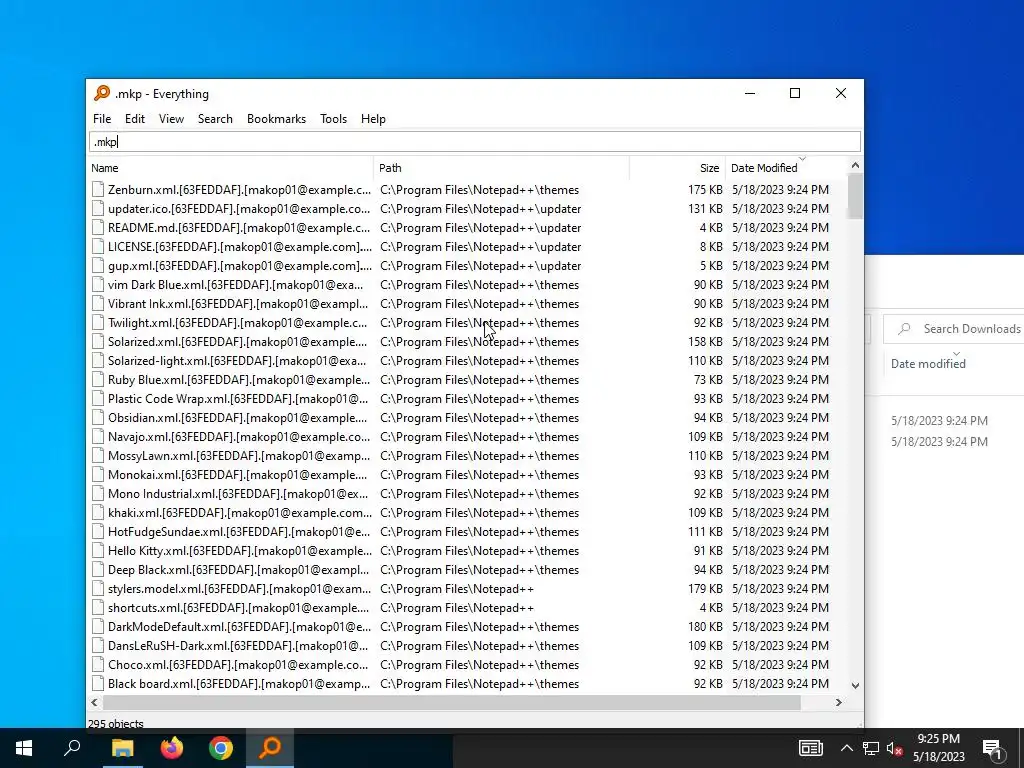Select the Deep Black.xml file name

pyautogui.click(x=238, y=569)
